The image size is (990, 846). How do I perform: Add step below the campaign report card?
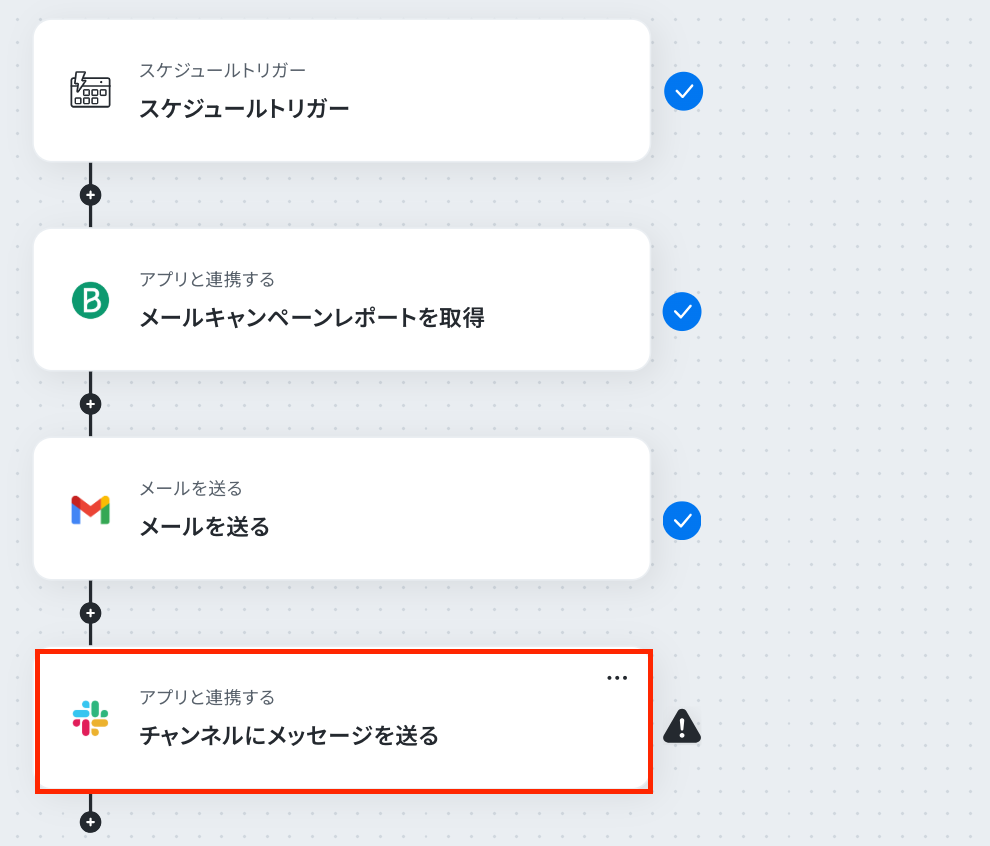[x=90, y=404]
